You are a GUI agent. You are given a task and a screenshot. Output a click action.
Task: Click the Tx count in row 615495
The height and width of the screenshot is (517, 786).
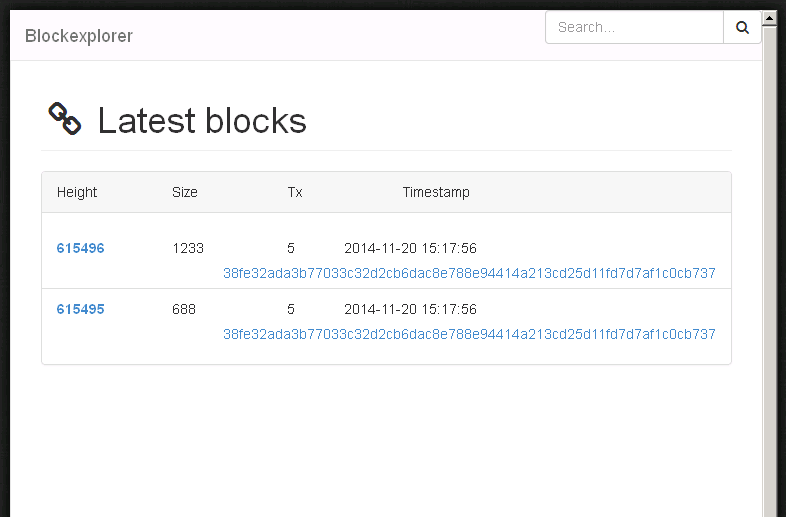coord(291,309)
